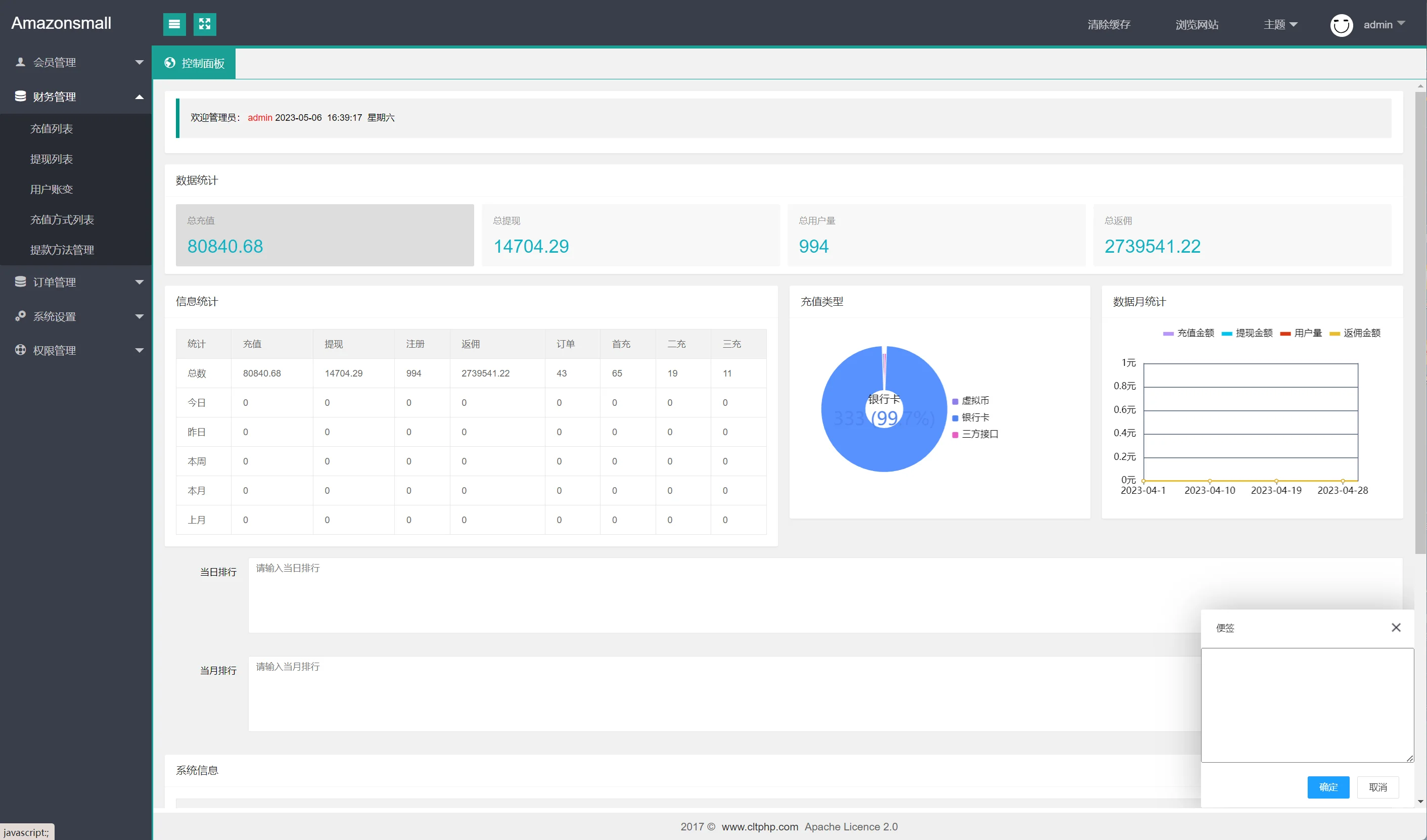This screenshot has width=1427, height=840.
Task: Click the 清除缓存 link in header
Action: (x=1108, y=24)
